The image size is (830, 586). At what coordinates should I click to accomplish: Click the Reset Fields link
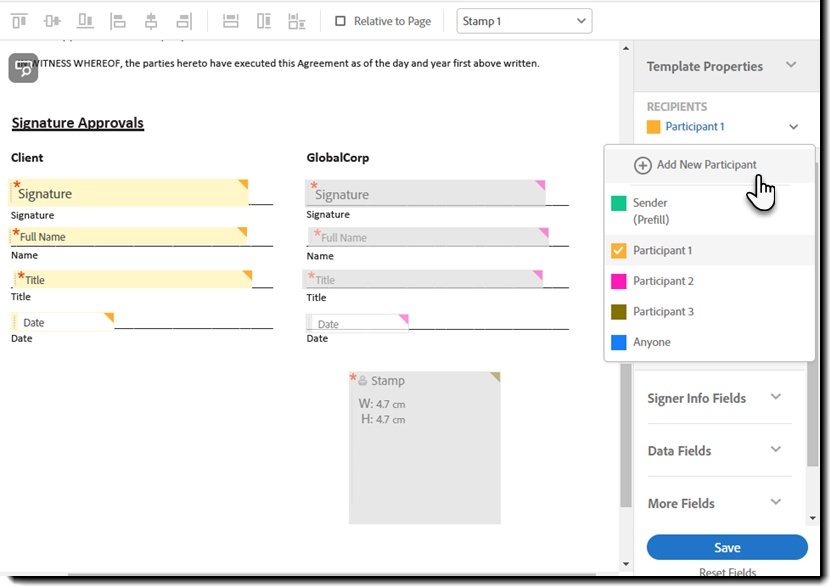727,574
